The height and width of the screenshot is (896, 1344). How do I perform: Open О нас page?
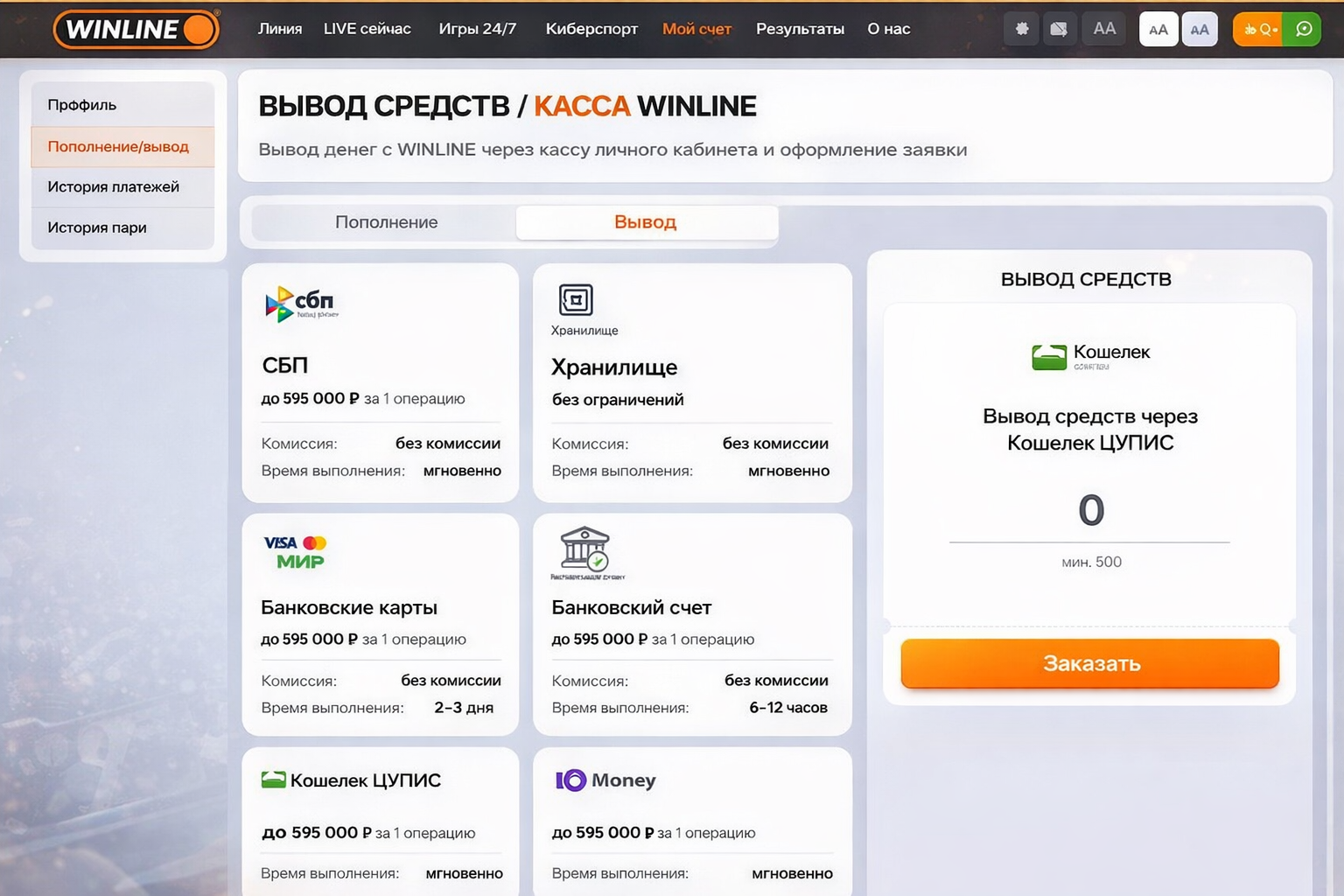[889, 29]
